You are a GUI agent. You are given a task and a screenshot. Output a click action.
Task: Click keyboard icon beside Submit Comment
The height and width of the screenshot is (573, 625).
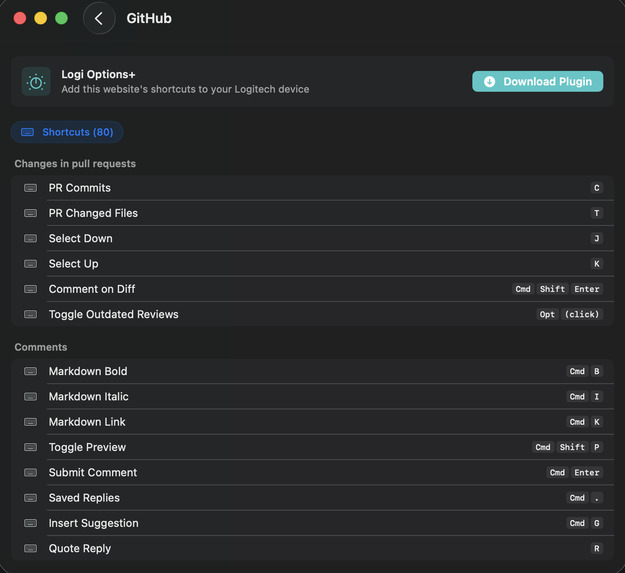(30, 473)
